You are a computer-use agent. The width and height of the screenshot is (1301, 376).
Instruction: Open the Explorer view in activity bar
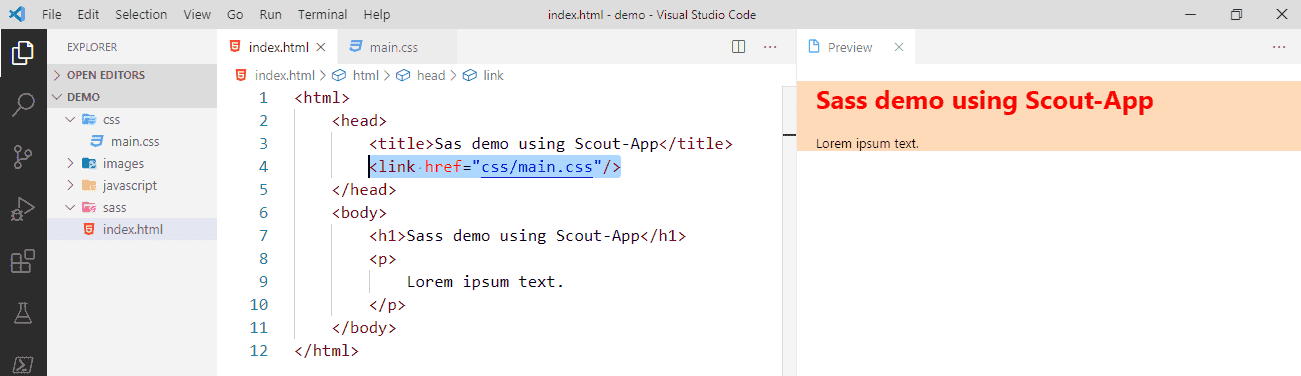(x=23, y=53)
